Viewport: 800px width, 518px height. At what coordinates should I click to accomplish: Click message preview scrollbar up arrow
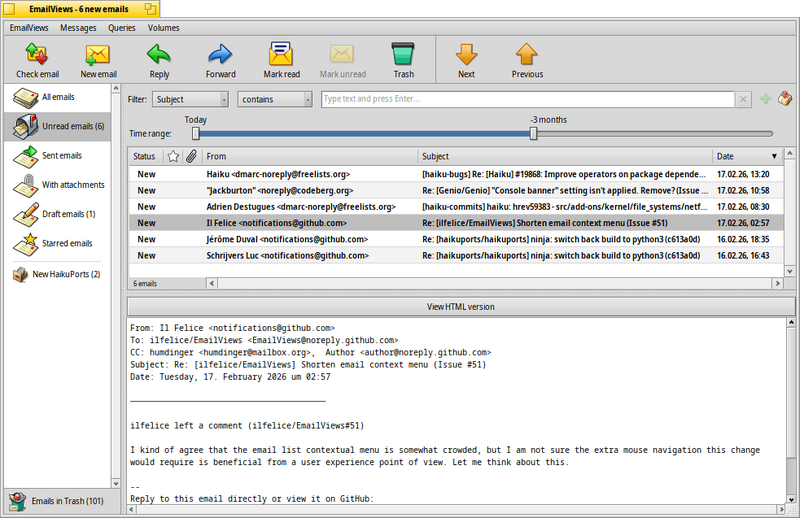(x=791, y=323)
